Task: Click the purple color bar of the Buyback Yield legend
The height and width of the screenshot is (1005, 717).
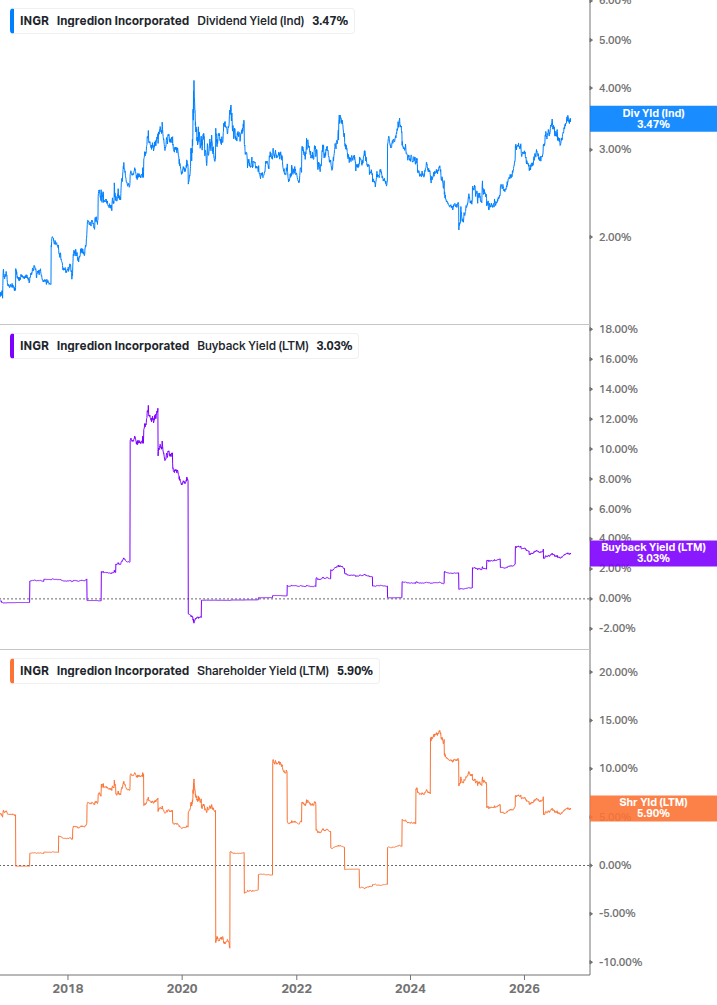Action: click(12, 346)
